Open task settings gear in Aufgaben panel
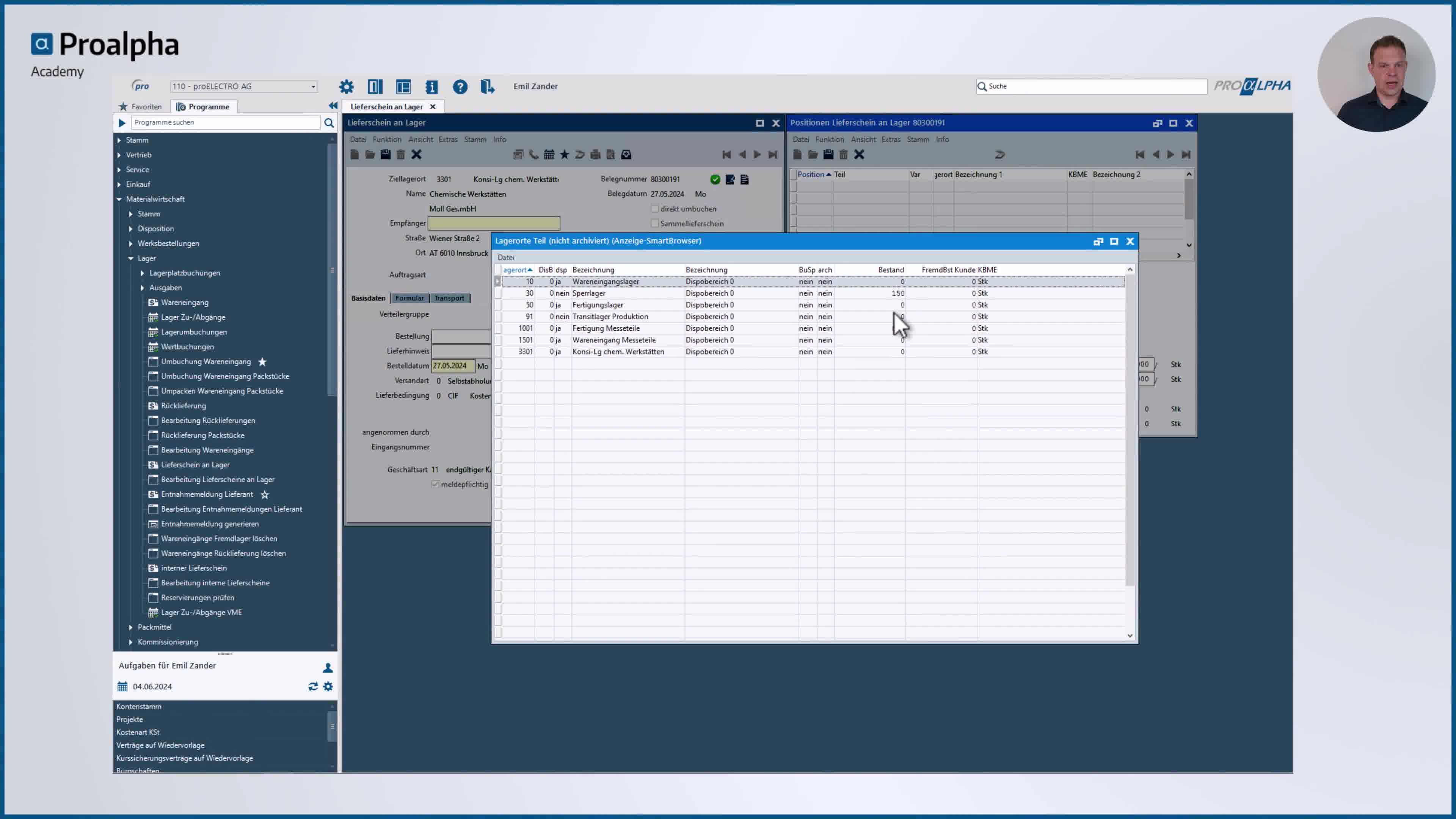Screen dimensions: 1456x819 [x=328, y=686]
